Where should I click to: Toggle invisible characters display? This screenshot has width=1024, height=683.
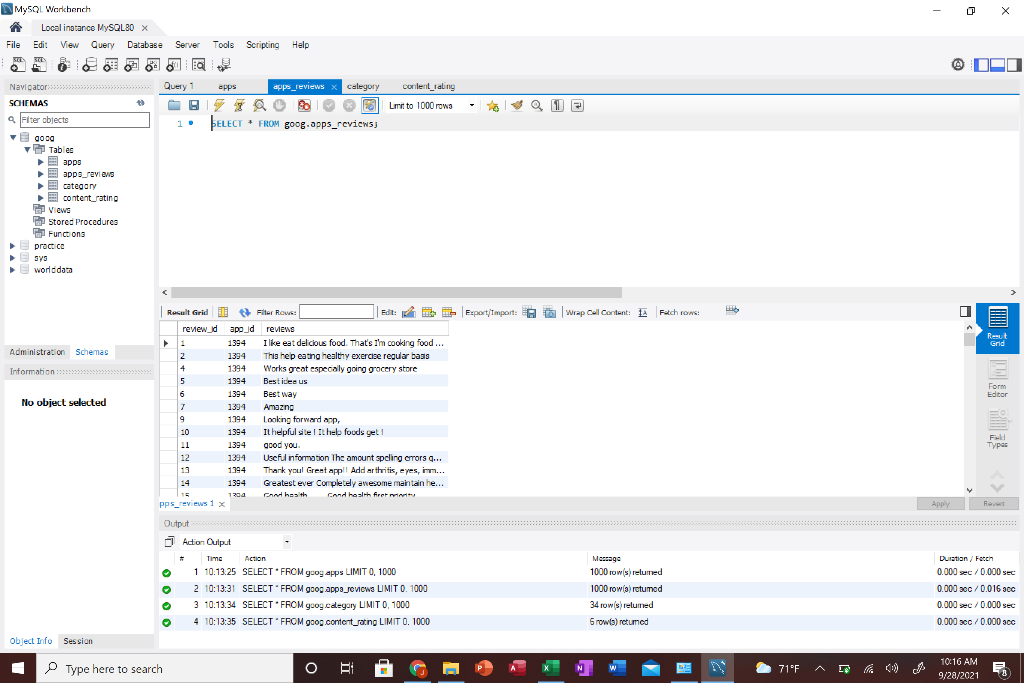coord(557,105)
